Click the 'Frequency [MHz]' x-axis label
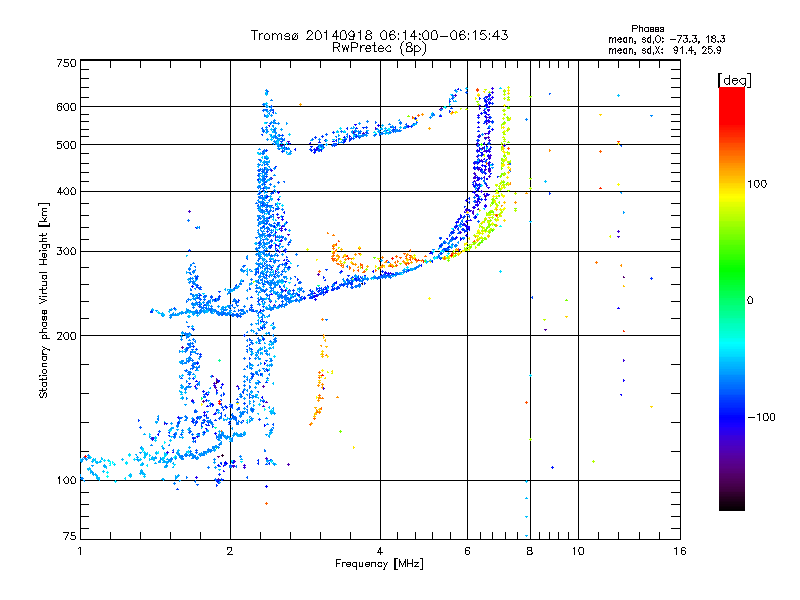The image size is (800, 600). (379, 564)
